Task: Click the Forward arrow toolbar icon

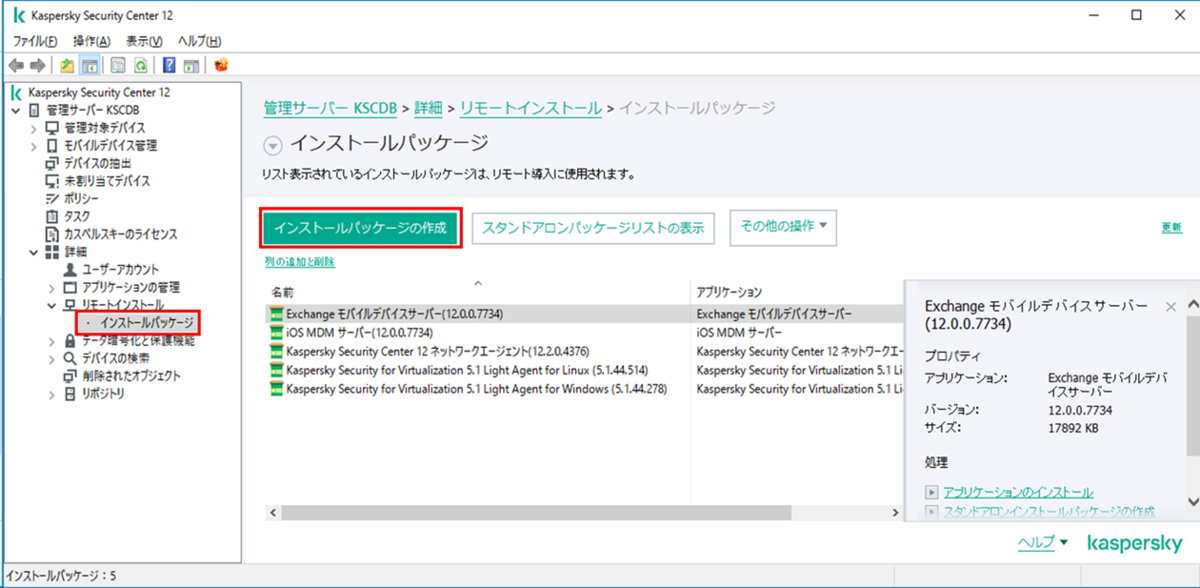Action: pos(38,65)
